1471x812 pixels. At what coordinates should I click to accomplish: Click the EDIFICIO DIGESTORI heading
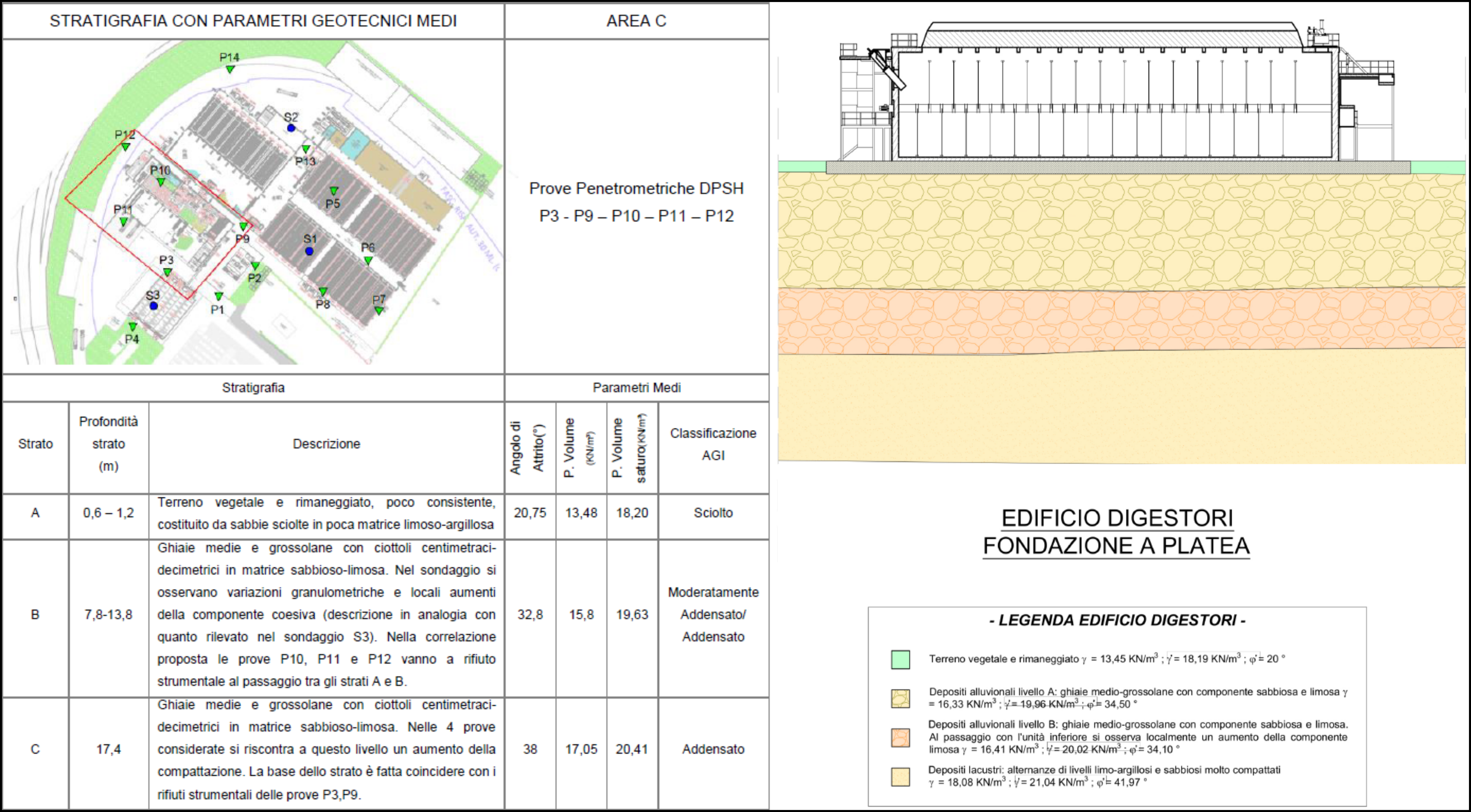point(1117,518)
